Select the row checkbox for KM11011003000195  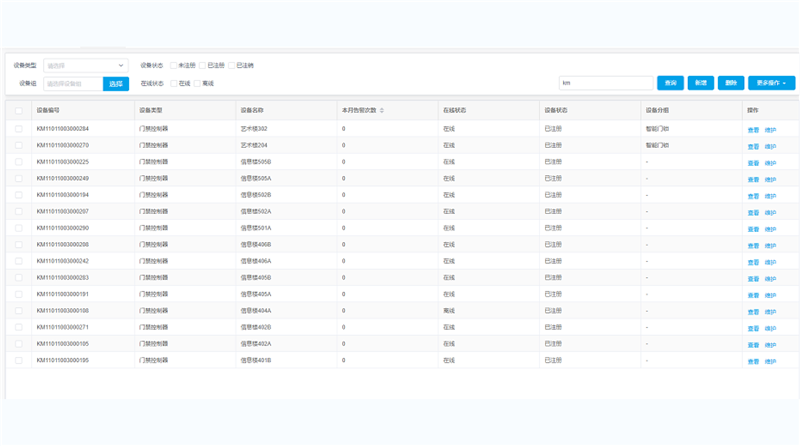coord(19,360)
